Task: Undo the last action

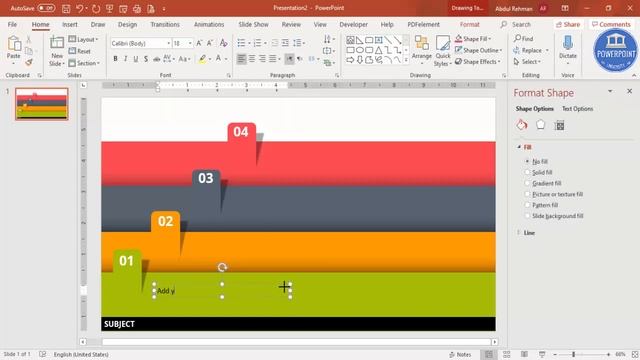Action: click(x=80, y=8)
